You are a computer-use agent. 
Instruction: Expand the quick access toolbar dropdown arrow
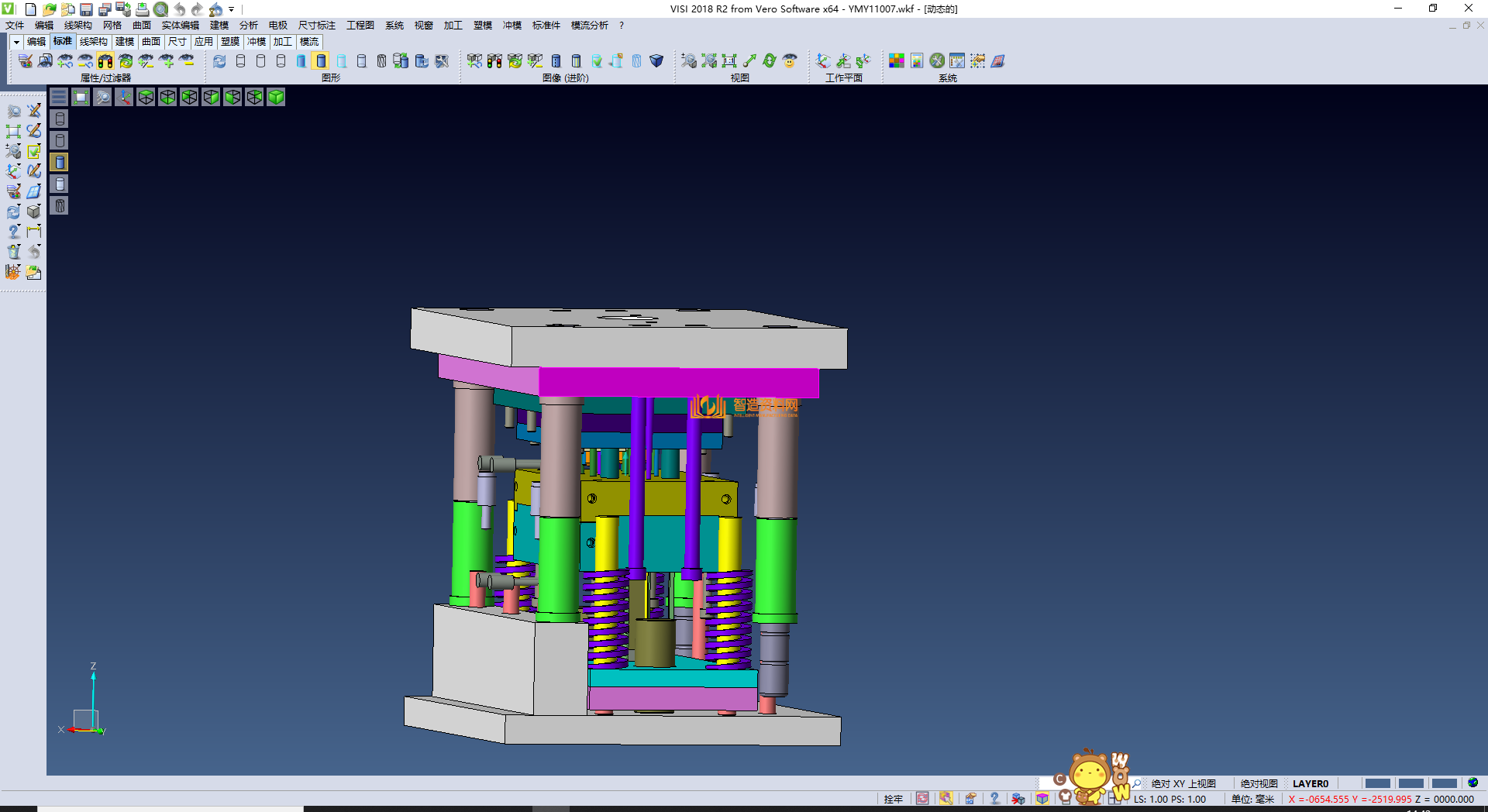click(231, 9)
